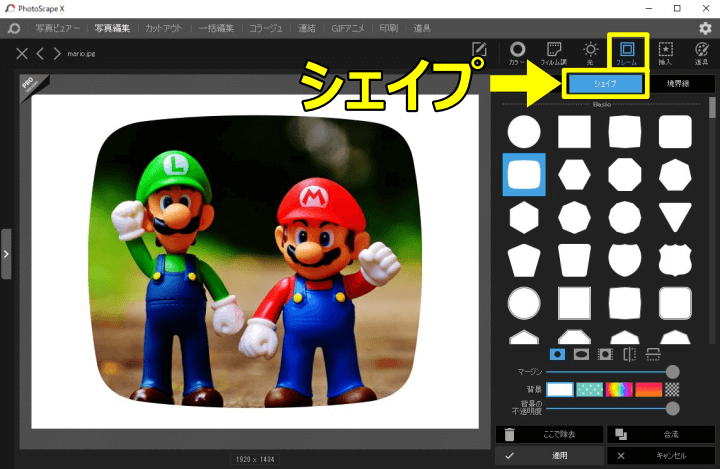Switch to the 一括編集 tab
The width and height of the screenshot is (720, 469).
pos(216,28)
